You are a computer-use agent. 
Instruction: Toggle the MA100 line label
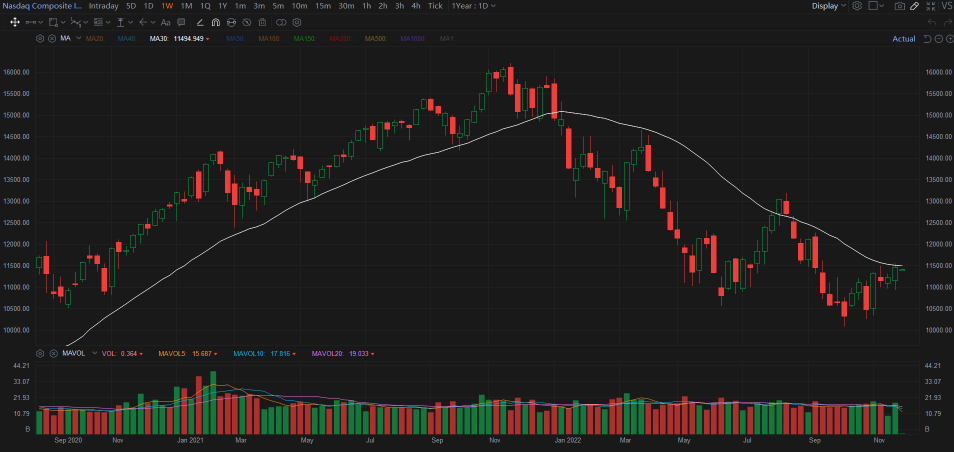point(268,38)
